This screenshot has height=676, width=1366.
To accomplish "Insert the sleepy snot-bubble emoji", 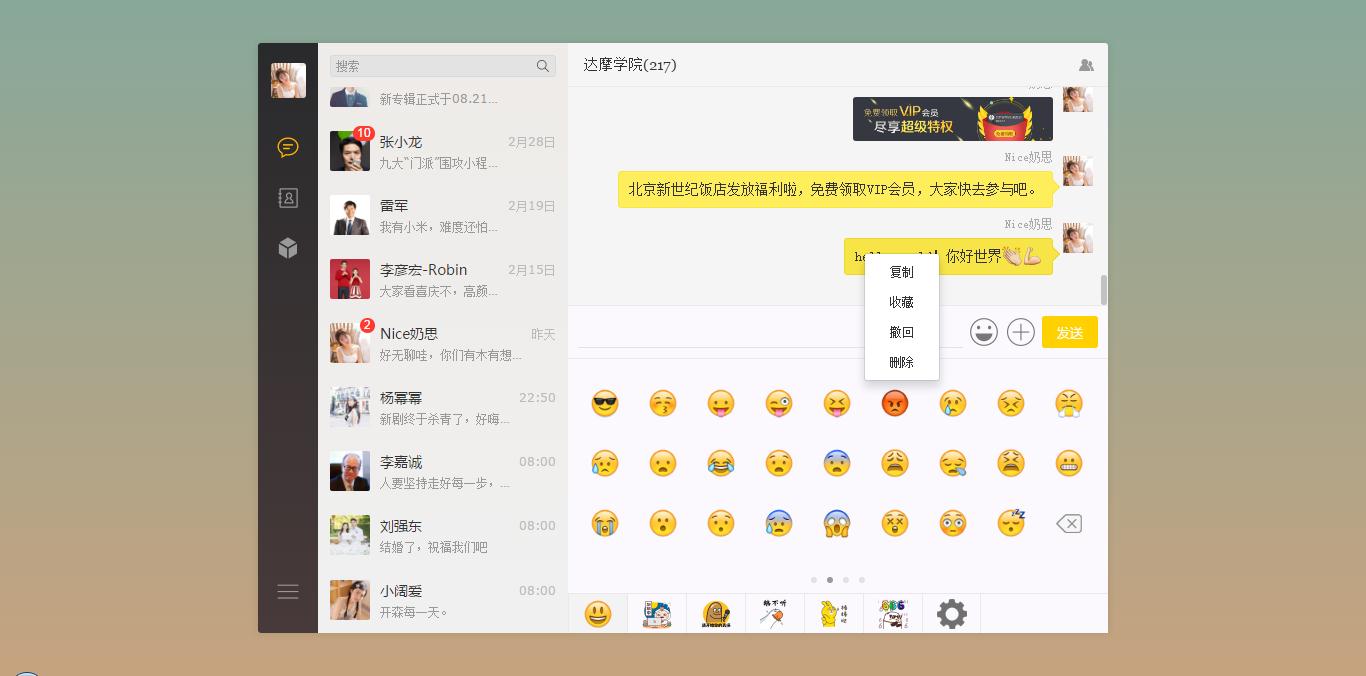I will click(x=953, y=463).
